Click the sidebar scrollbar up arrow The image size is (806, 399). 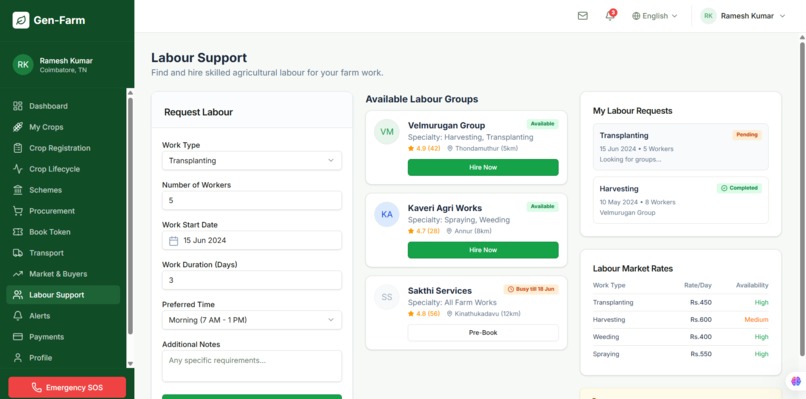pos(130,93)
